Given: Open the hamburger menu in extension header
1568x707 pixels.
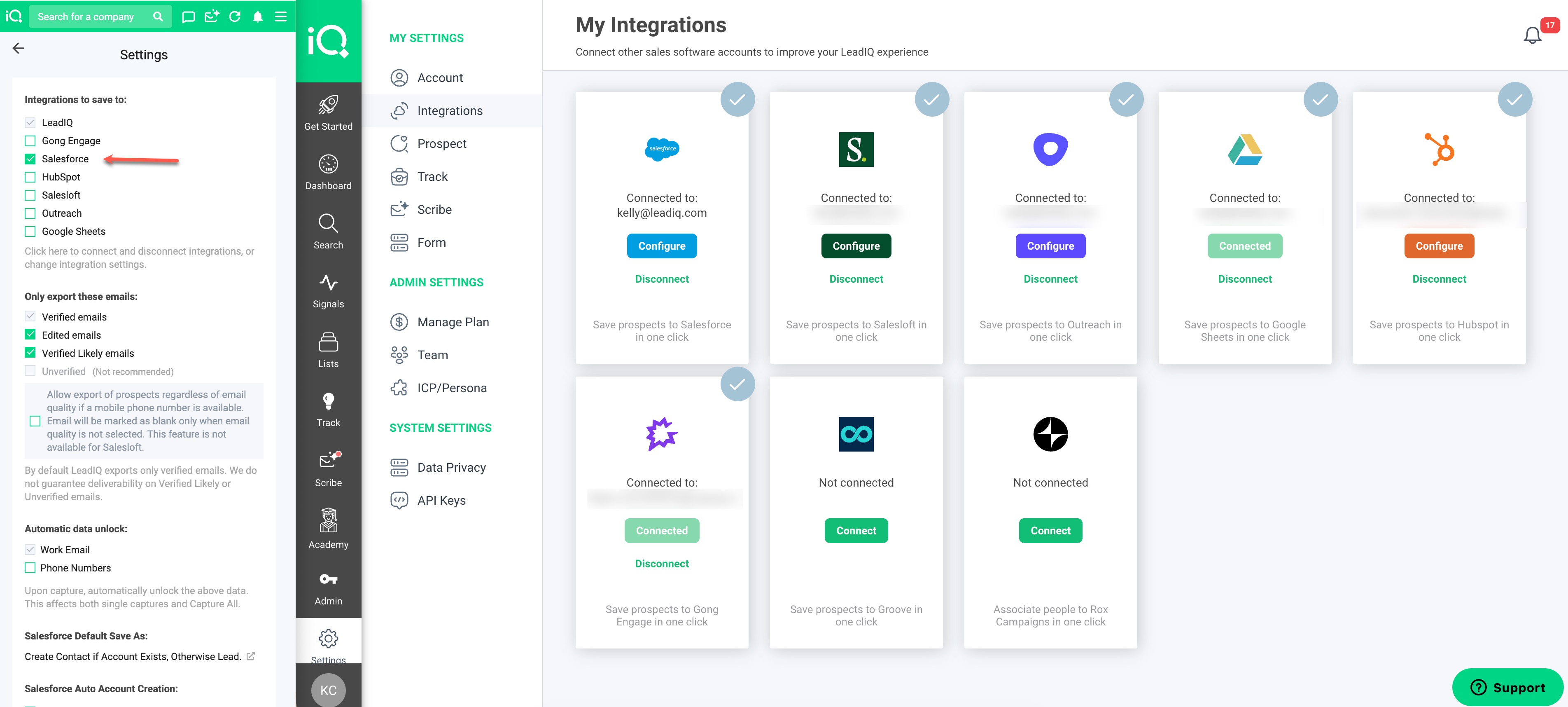Looking at the screenshot, I should click(280, 16).
